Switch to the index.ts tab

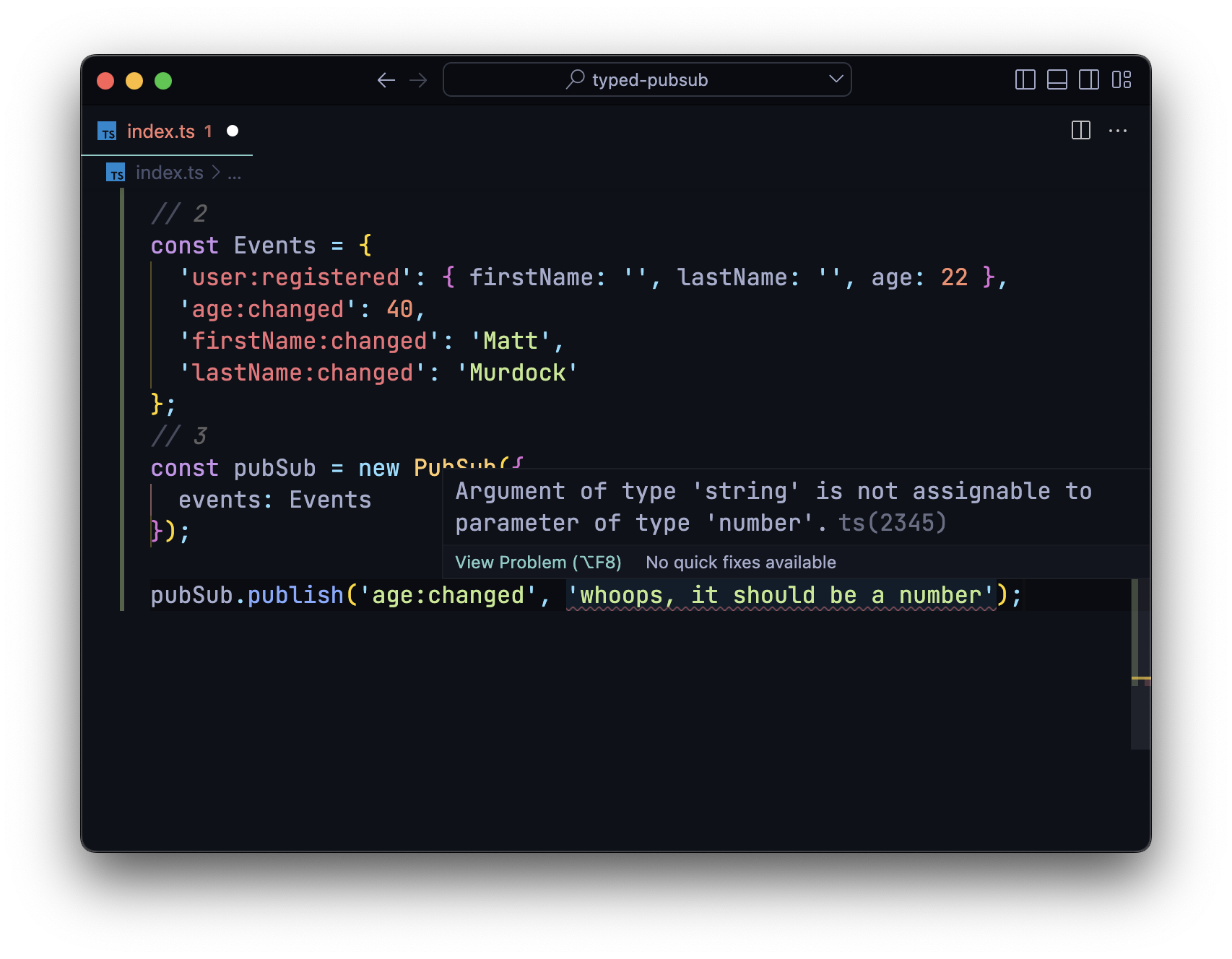[x=160, y=131]
